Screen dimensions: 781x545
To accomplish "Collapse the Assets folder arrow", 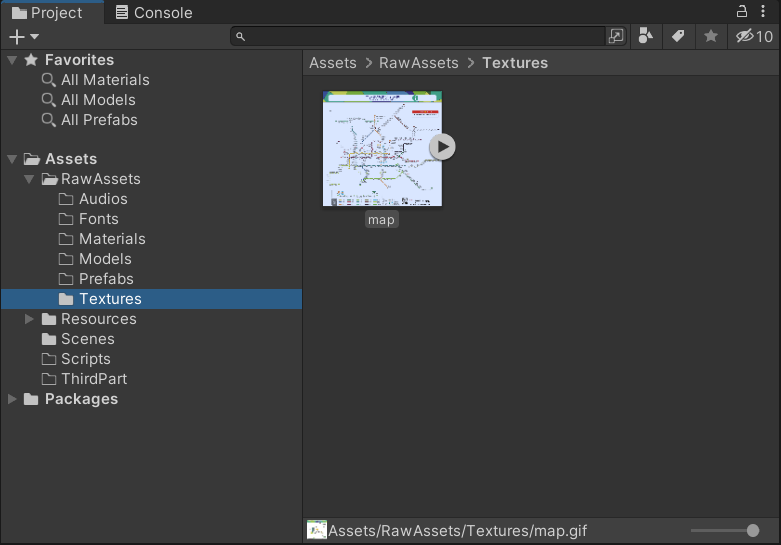I will 12,159.
